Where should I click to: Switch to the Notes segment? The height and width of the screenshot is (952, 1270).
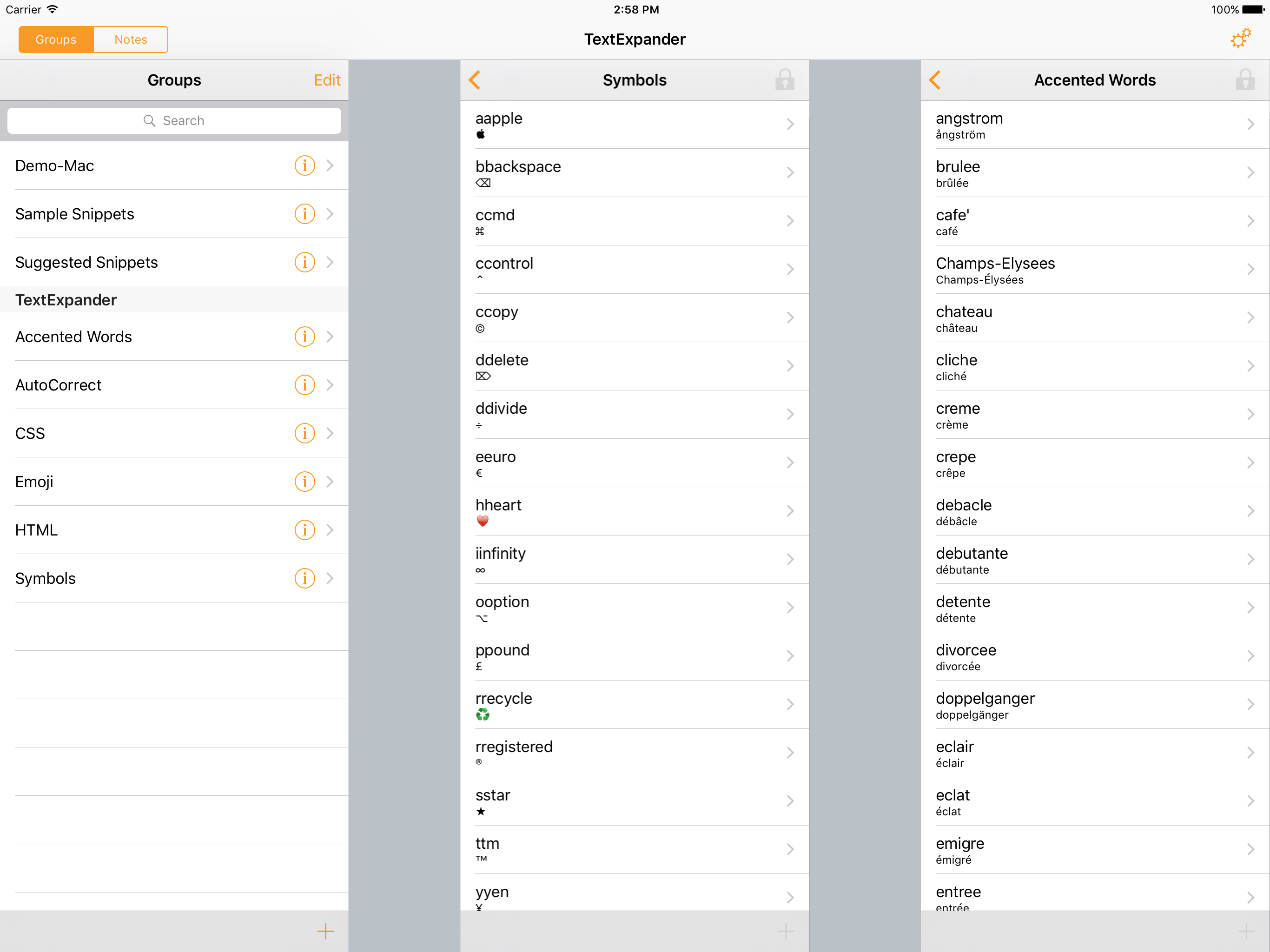(x=131, y=40)
